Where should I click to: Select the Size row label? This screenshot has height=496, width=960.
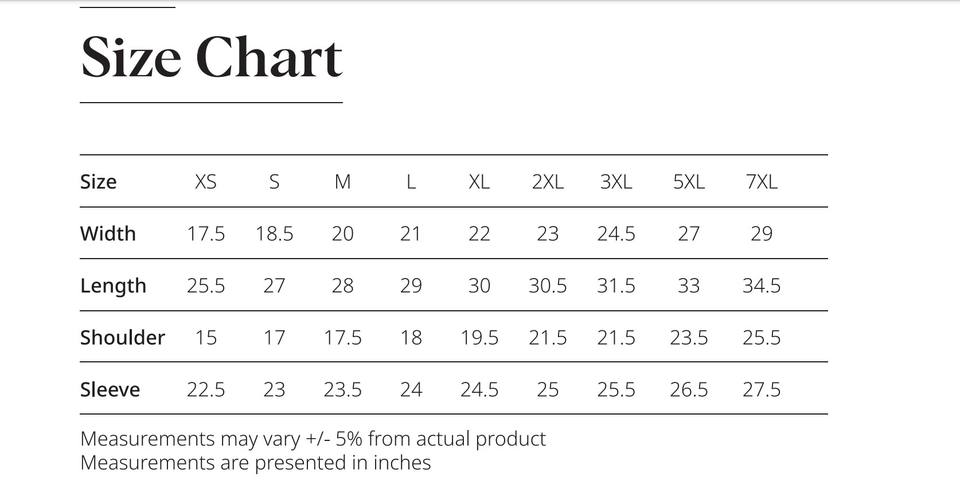[x=98, y=182]
